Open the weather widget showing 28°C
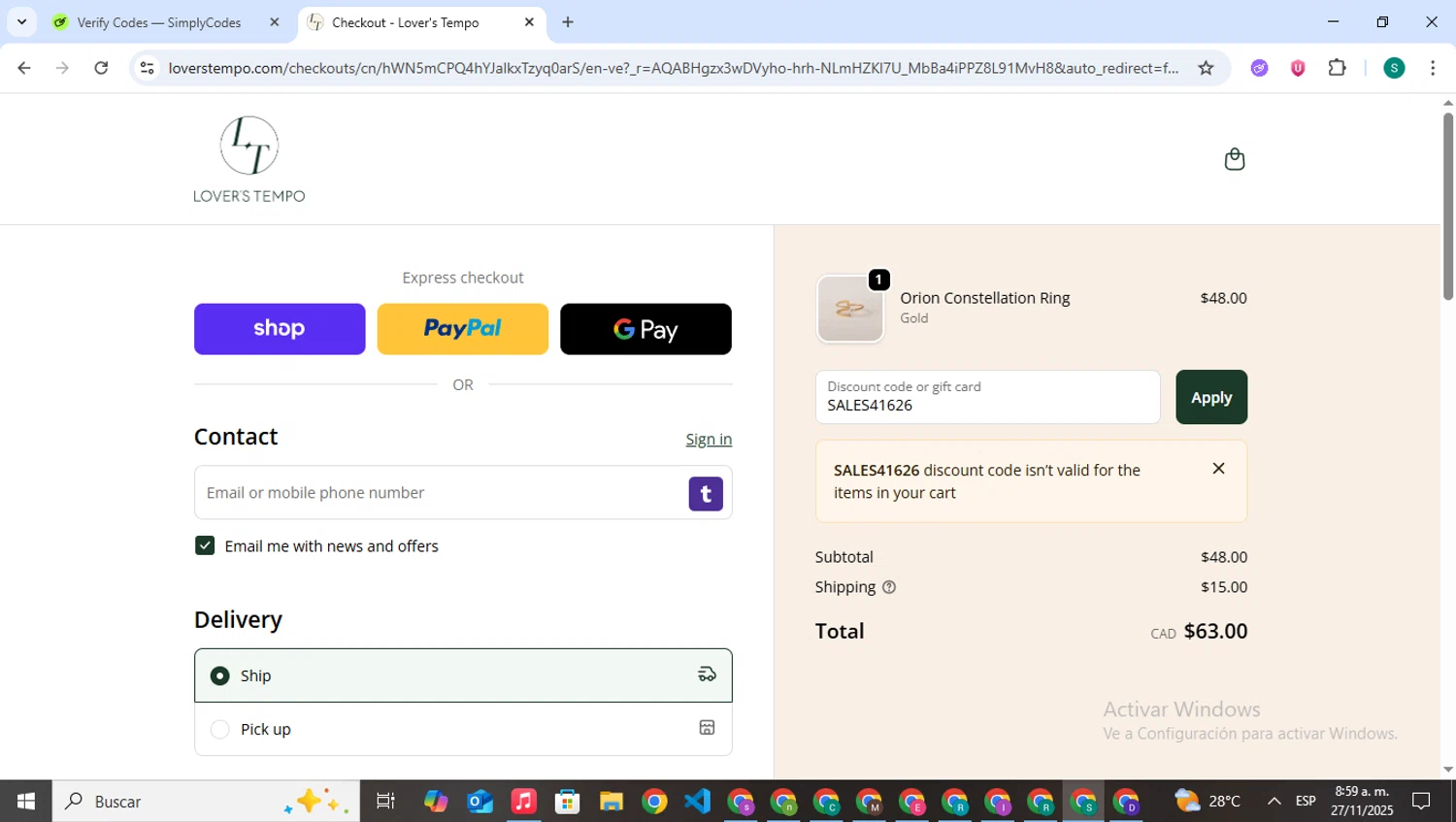This screenshot has height=822, width=1456. [x=1208, y=802]
